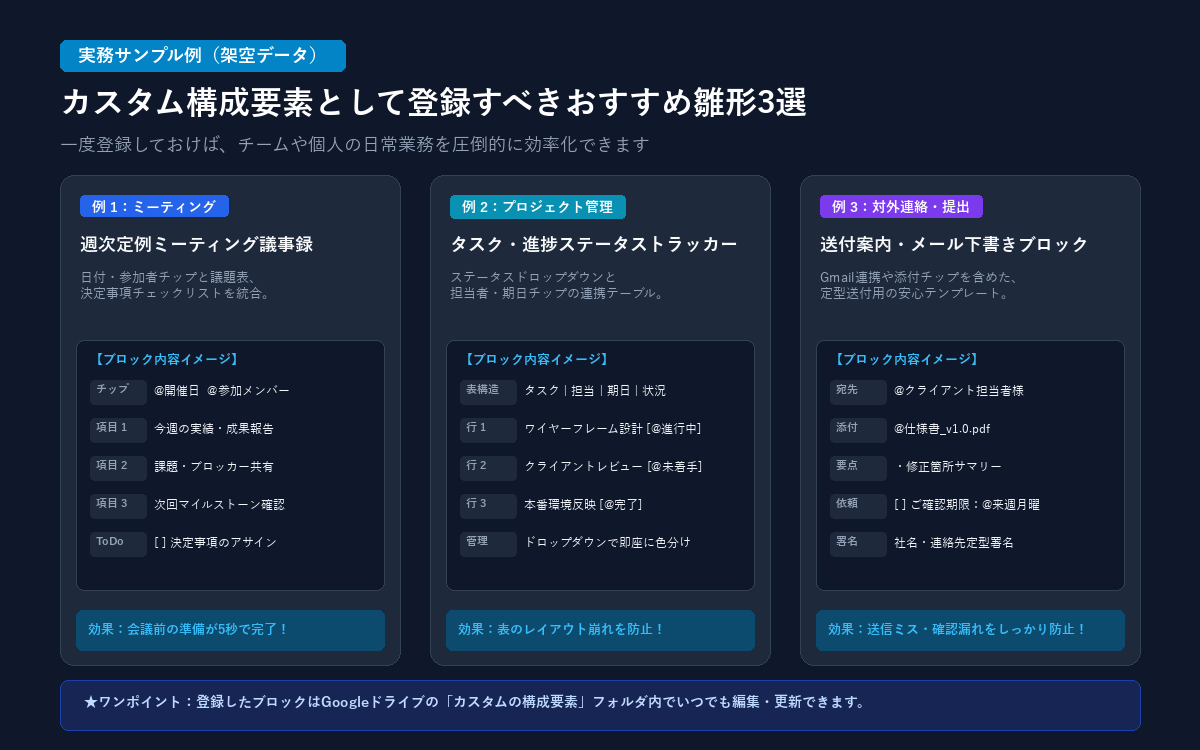Viewport: 1200px width, 750px height.
Task: Click the 依頼 label chip
Action: 858,506
